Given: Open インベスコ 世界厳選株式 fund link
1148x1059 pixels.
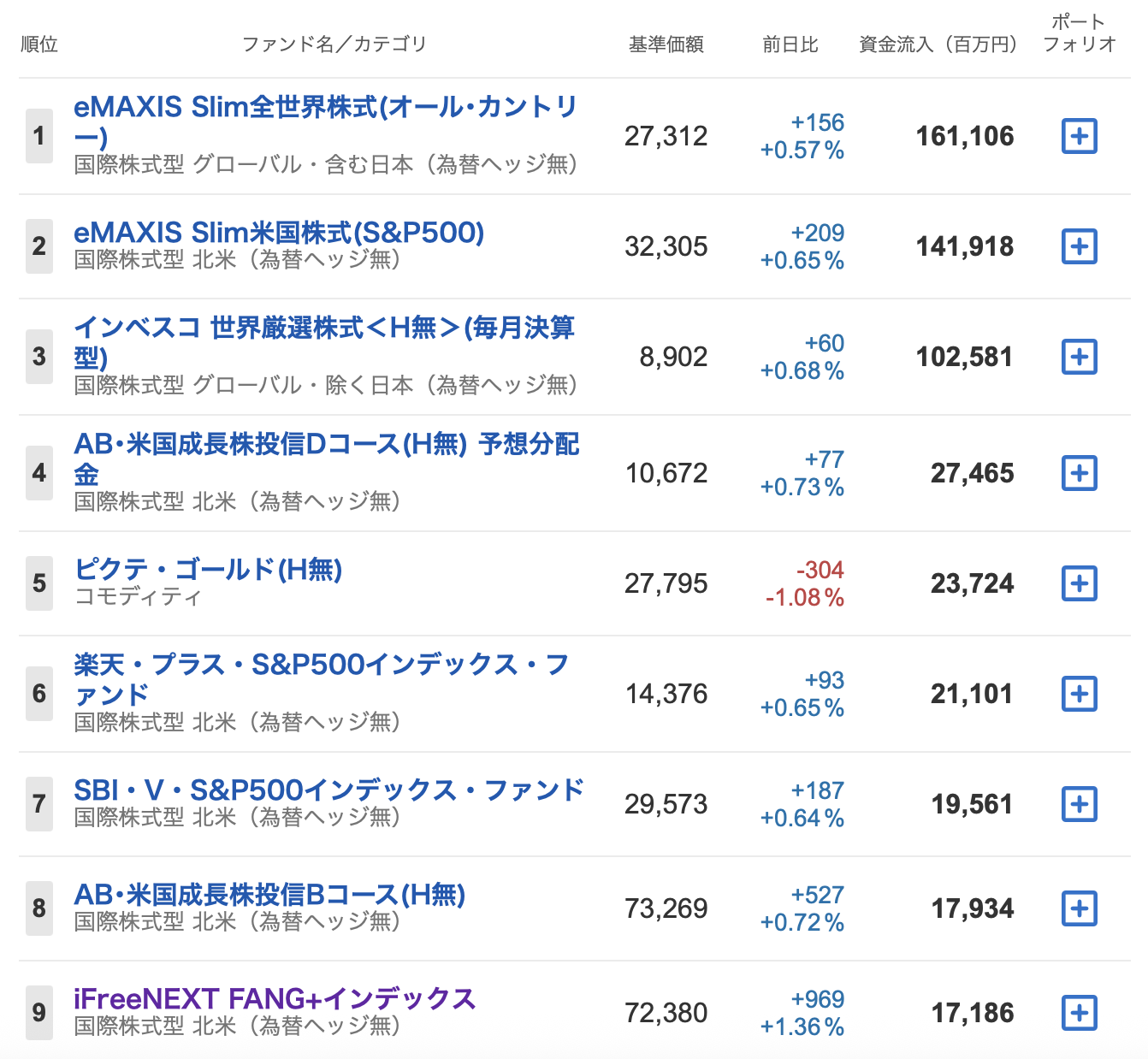Looking at the screenshot, I should tap(324, 342).
